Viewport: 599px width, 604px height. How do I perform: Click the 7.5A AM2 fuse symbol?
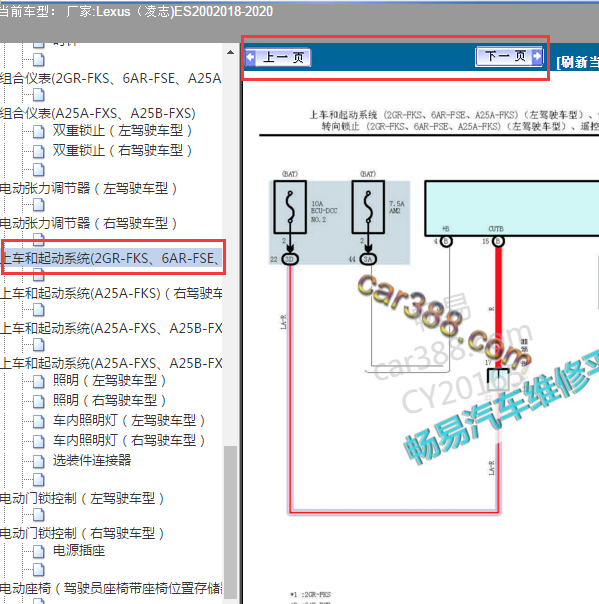tap(368, 207)
